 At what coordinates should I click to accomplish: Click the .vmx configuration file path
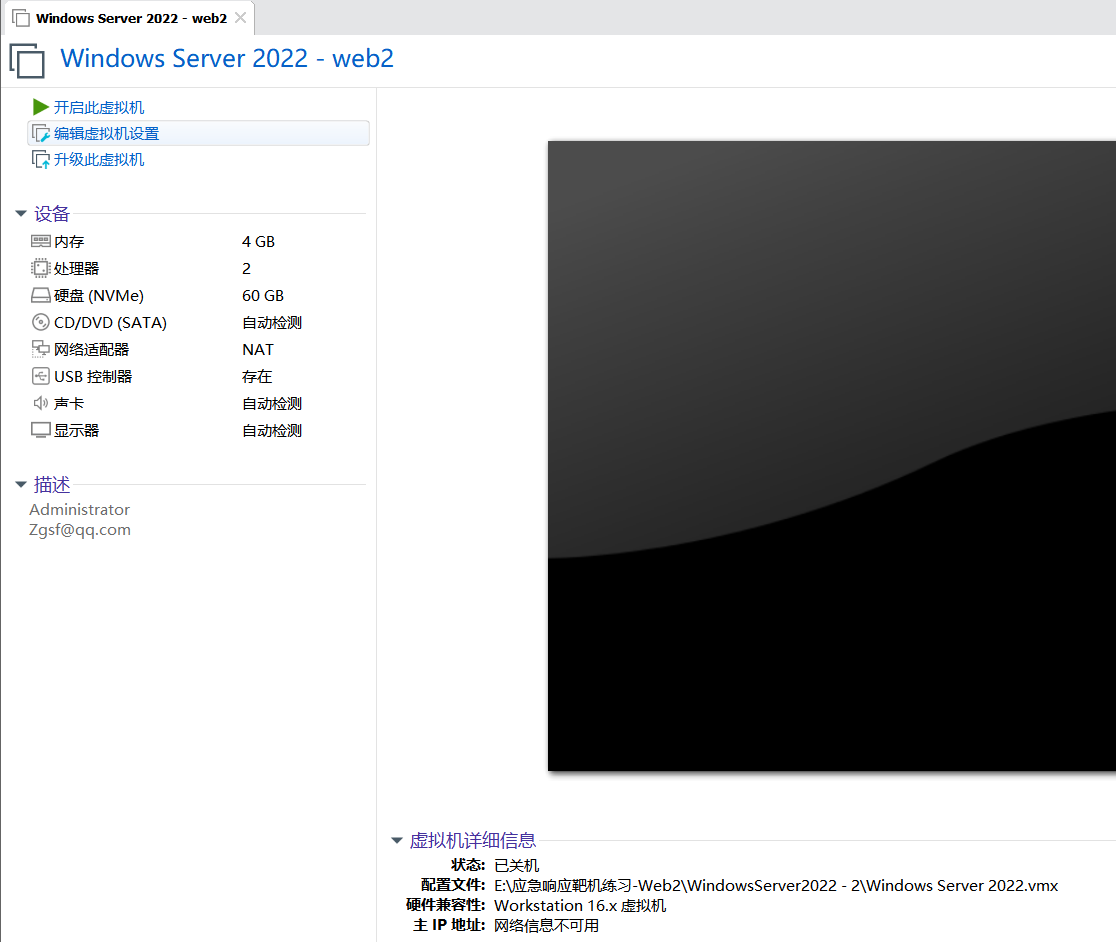coord(776,886)
